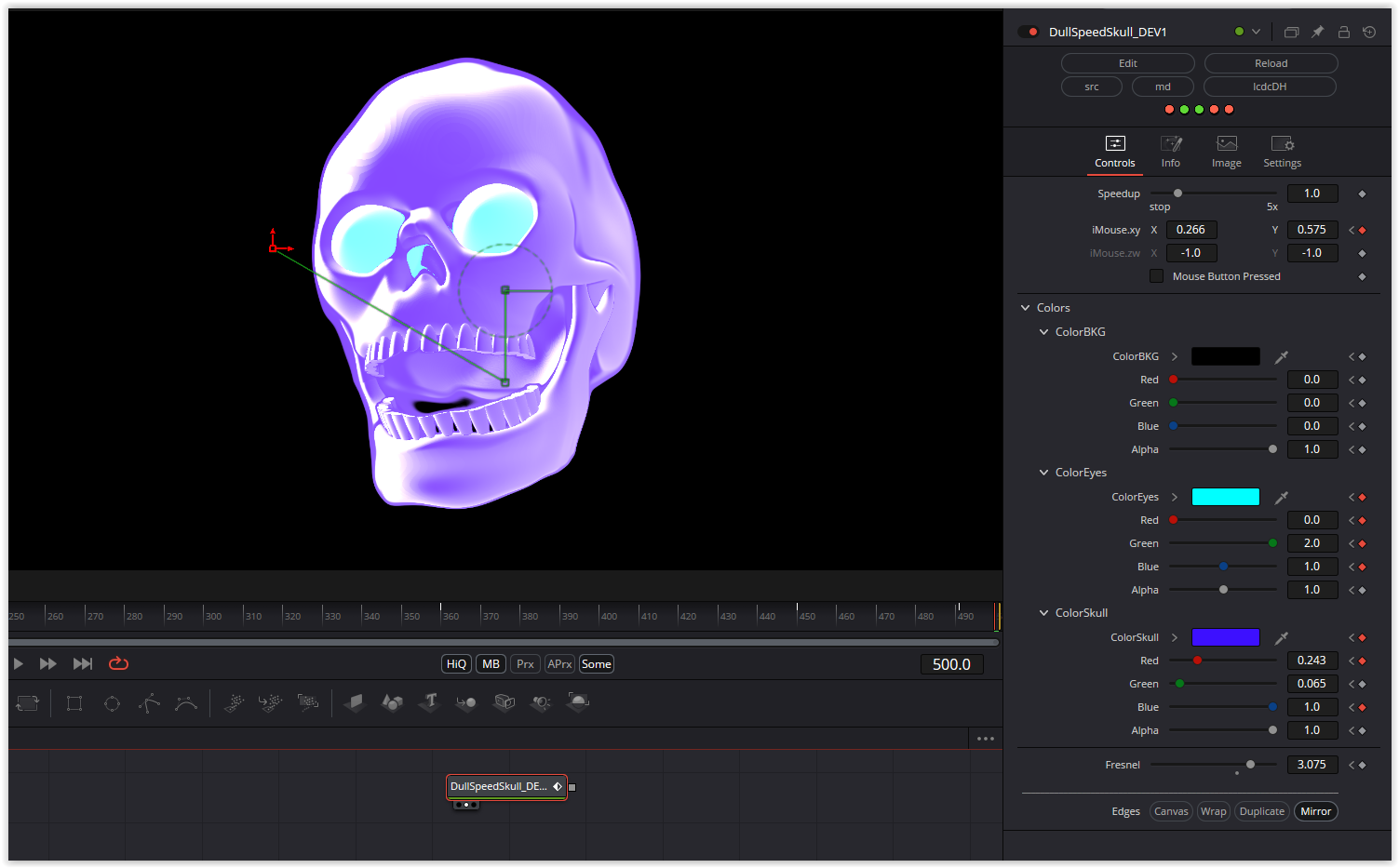Select the Canvas edges option

coord(1171,811)
